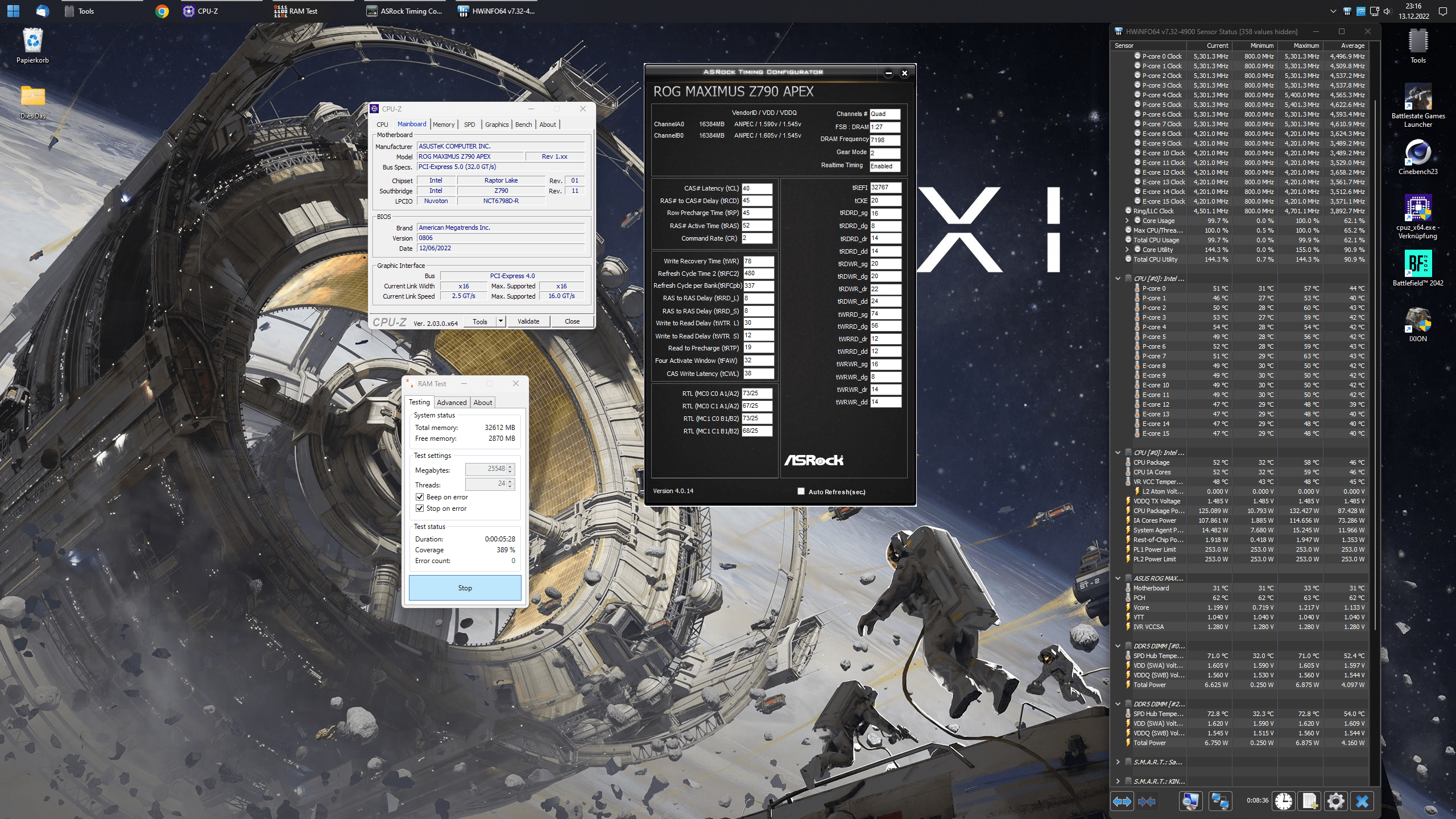Image resolution: width=1456 pixels, height=819 pixels.
Task: Expand the S.M.A.R.T.: Sa sensor group
Action: click(1118, 762)
